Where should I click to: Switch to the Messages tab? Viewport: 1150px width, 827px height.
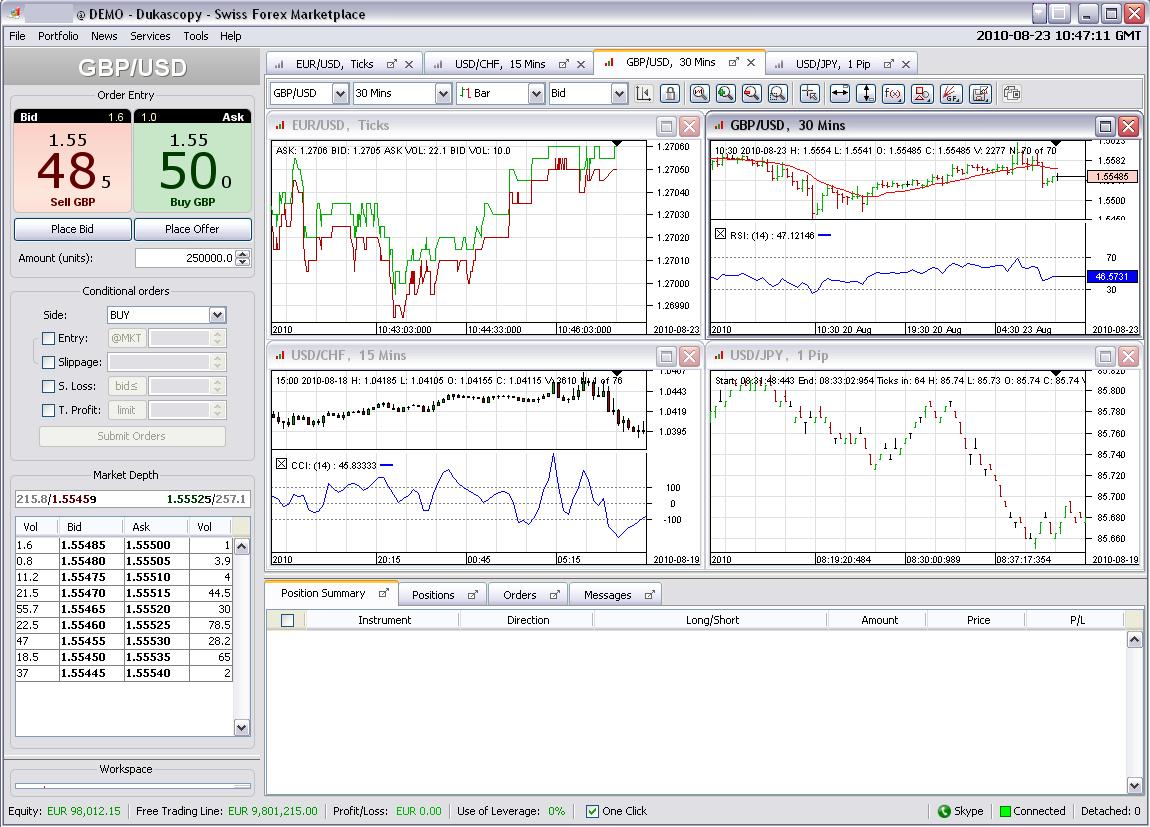(607, 595)
